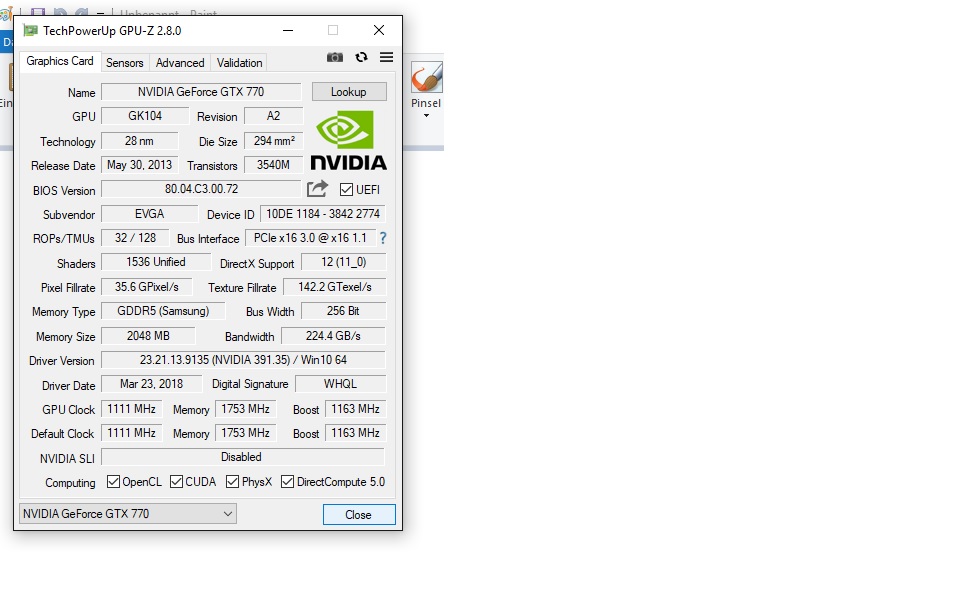The image size is (960, 592).
Task: Click NVIDIA SLI field showing Disabled
Action: [x=242, y=457]
